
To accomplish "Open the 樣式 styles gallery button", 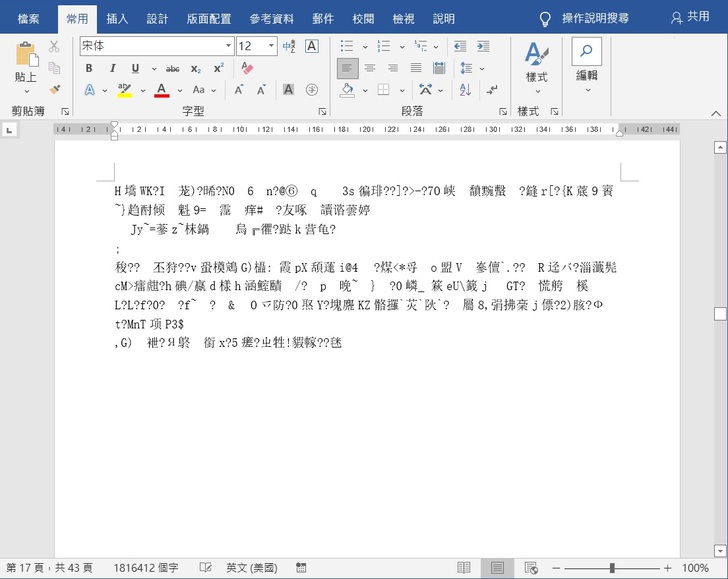I will 536,62.
